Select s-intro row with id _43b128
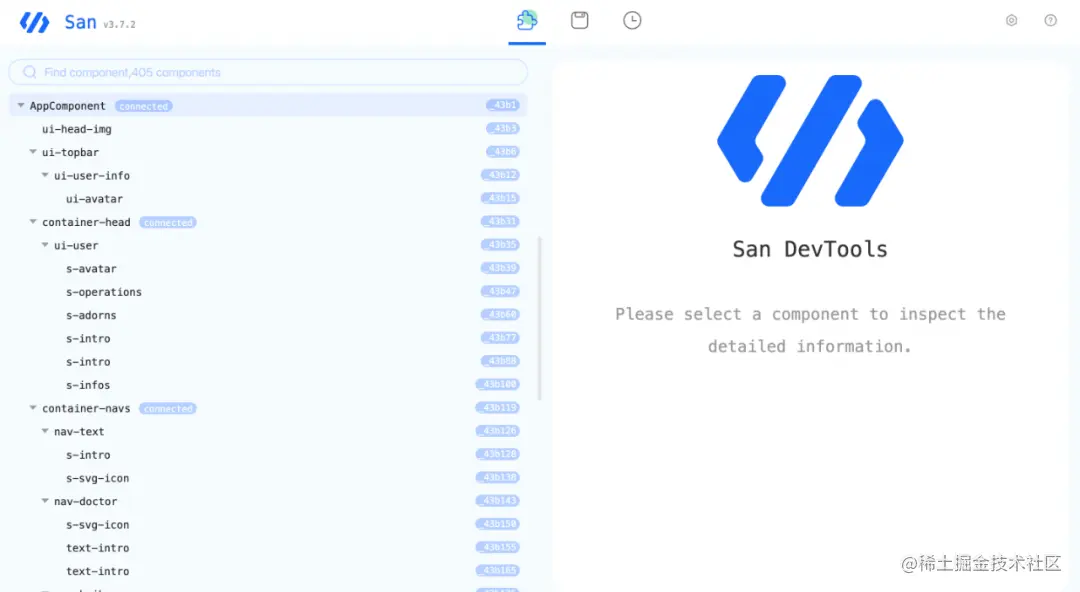 click(268, 455)
